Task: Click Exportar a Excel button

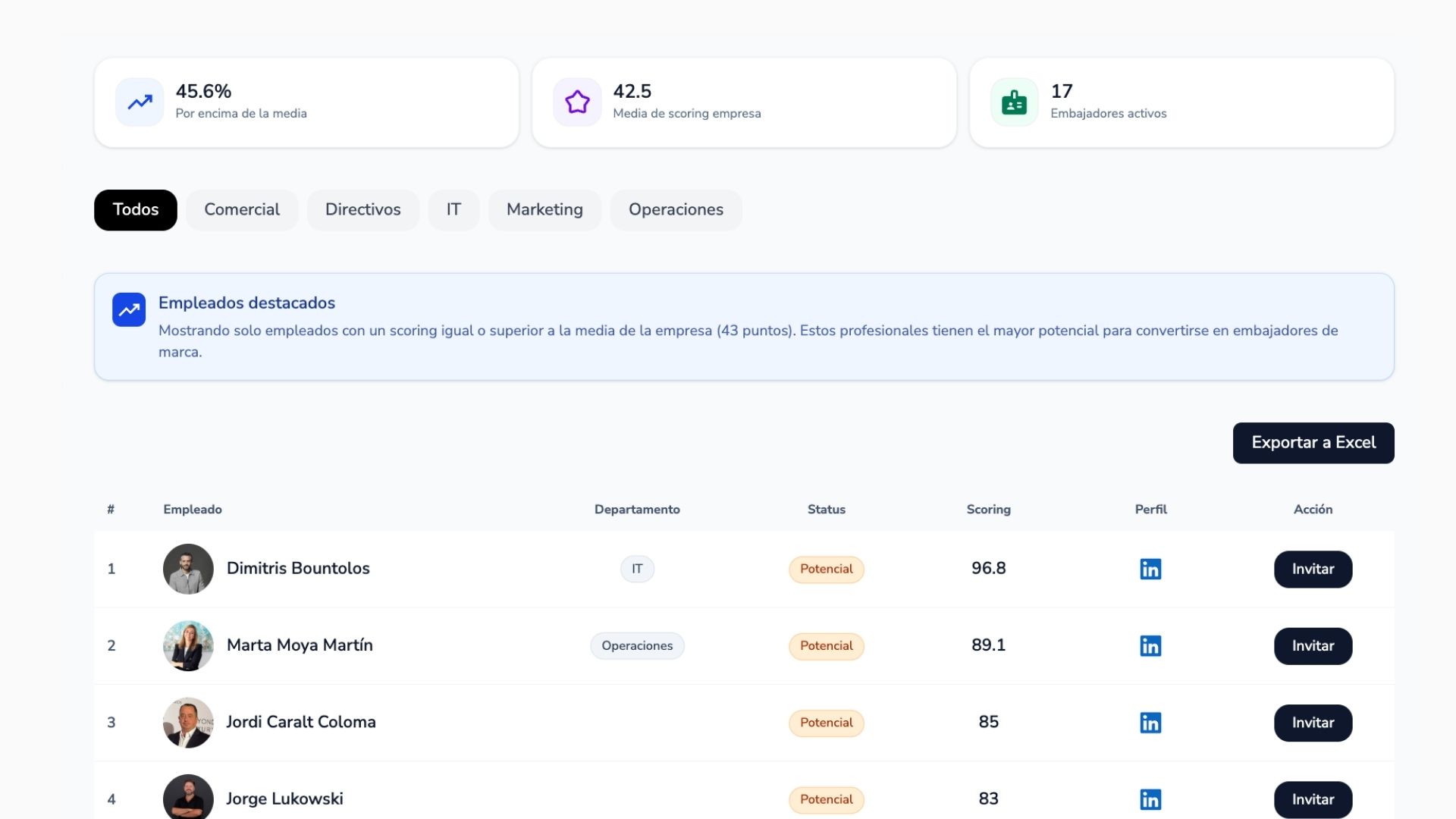Action: [1313, 443]
